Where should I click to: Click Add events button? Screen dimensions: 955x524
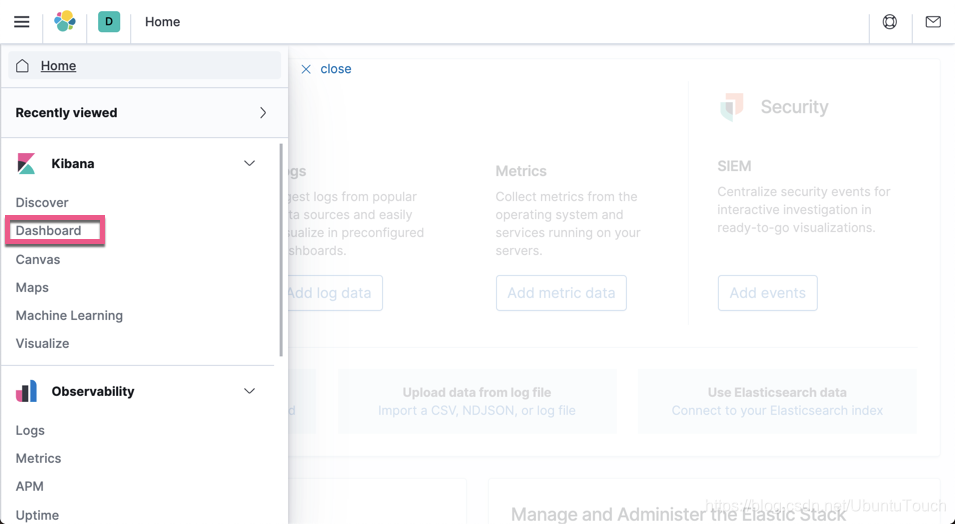coord(767,293)
